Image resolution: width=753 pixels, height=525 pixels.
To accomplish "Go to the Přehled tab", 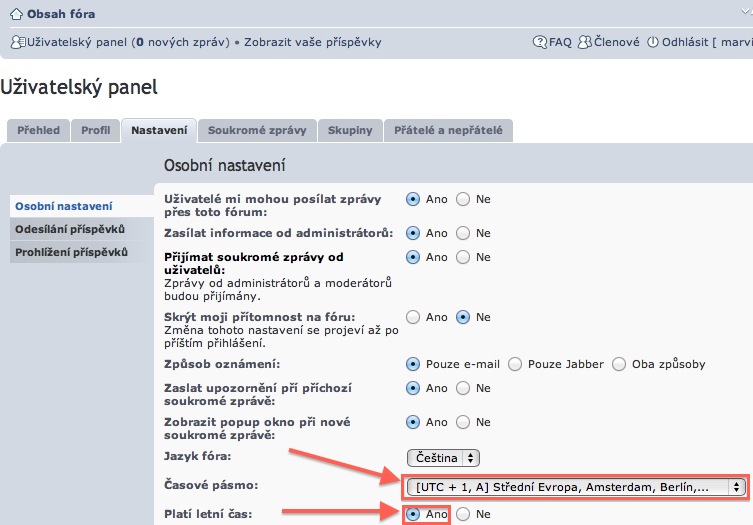I will [x=38, y=131].
